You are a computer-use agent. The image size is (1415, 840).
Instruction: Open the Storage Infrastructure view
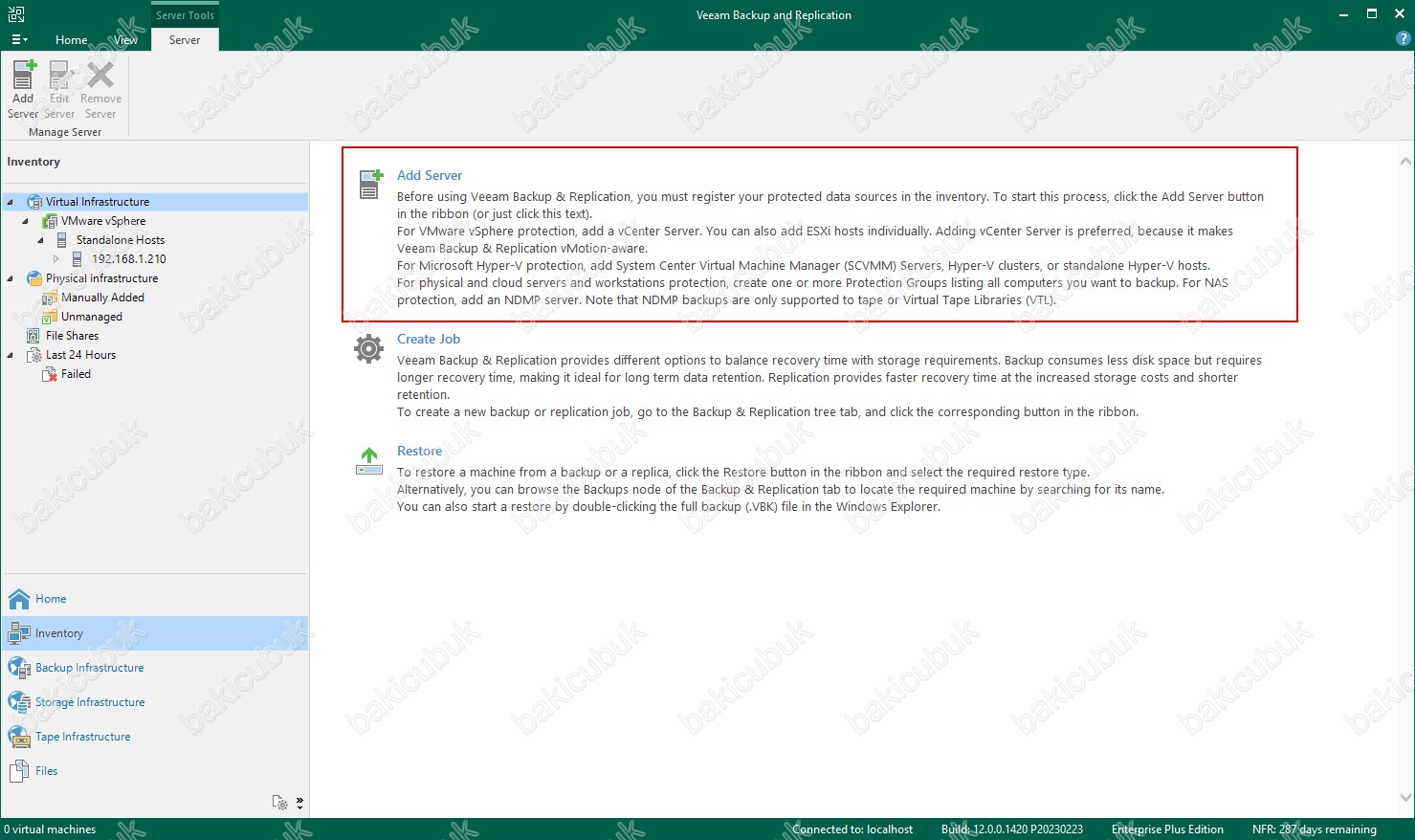[x=155, y=702]
